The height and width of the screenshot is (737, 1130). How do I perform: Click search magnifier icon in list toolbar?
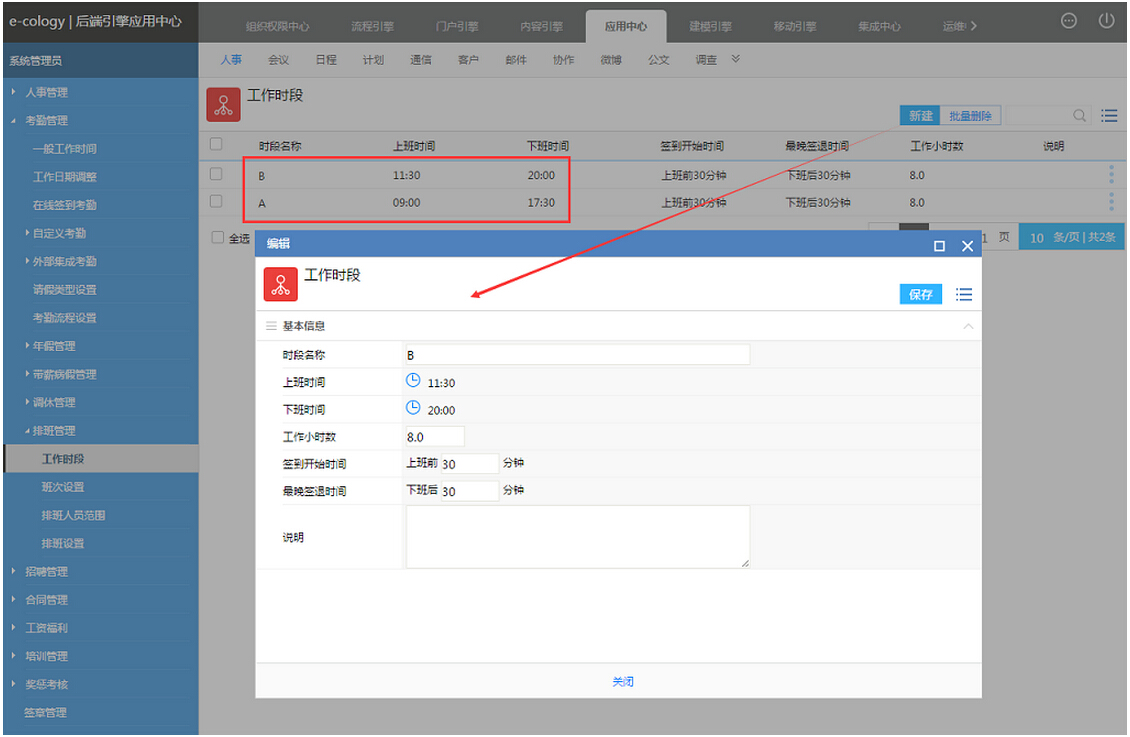pos(1079,116)
